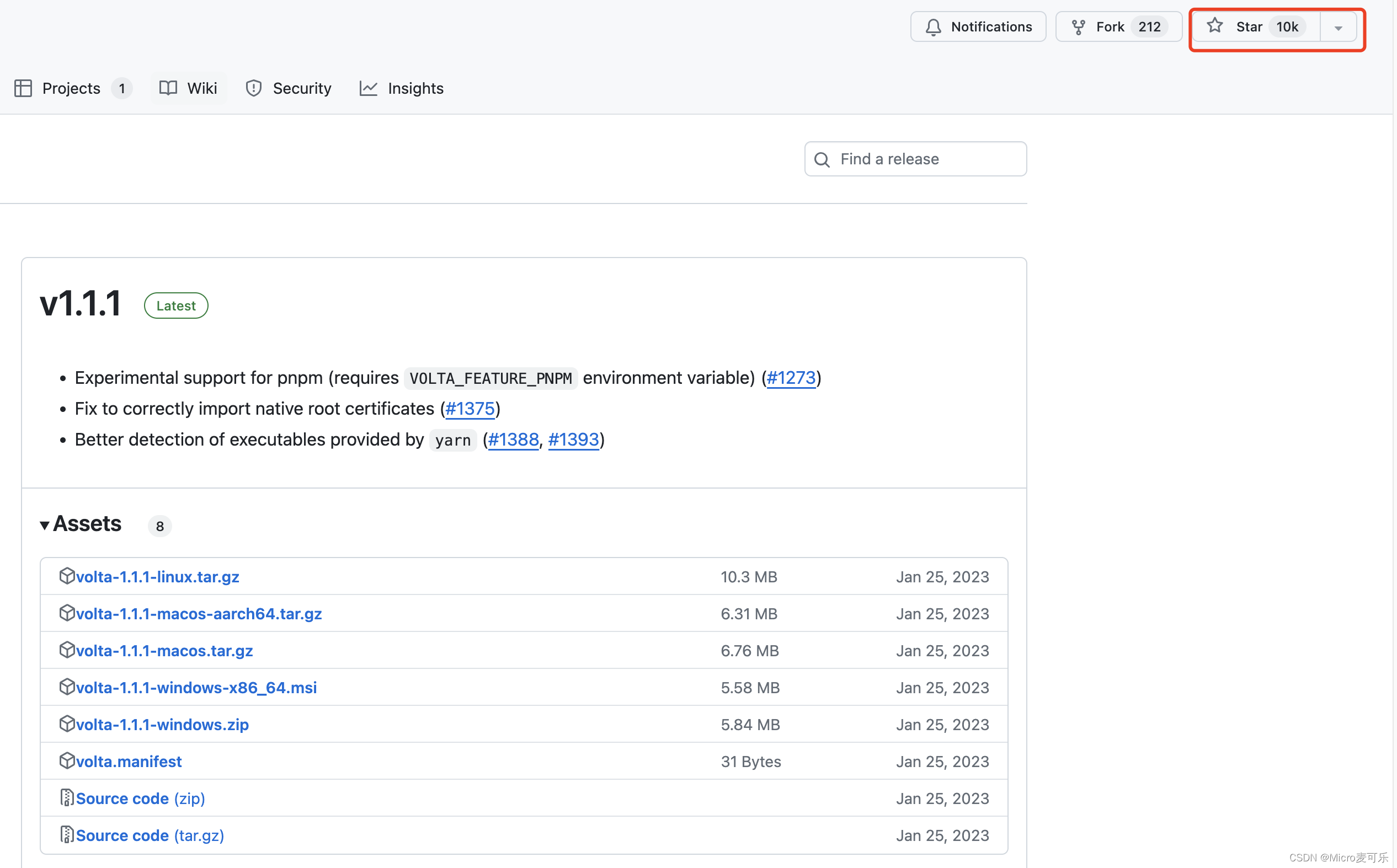
Task: Click zip file icon beside Source code (tar.gz)
Action: pos(67,834)
